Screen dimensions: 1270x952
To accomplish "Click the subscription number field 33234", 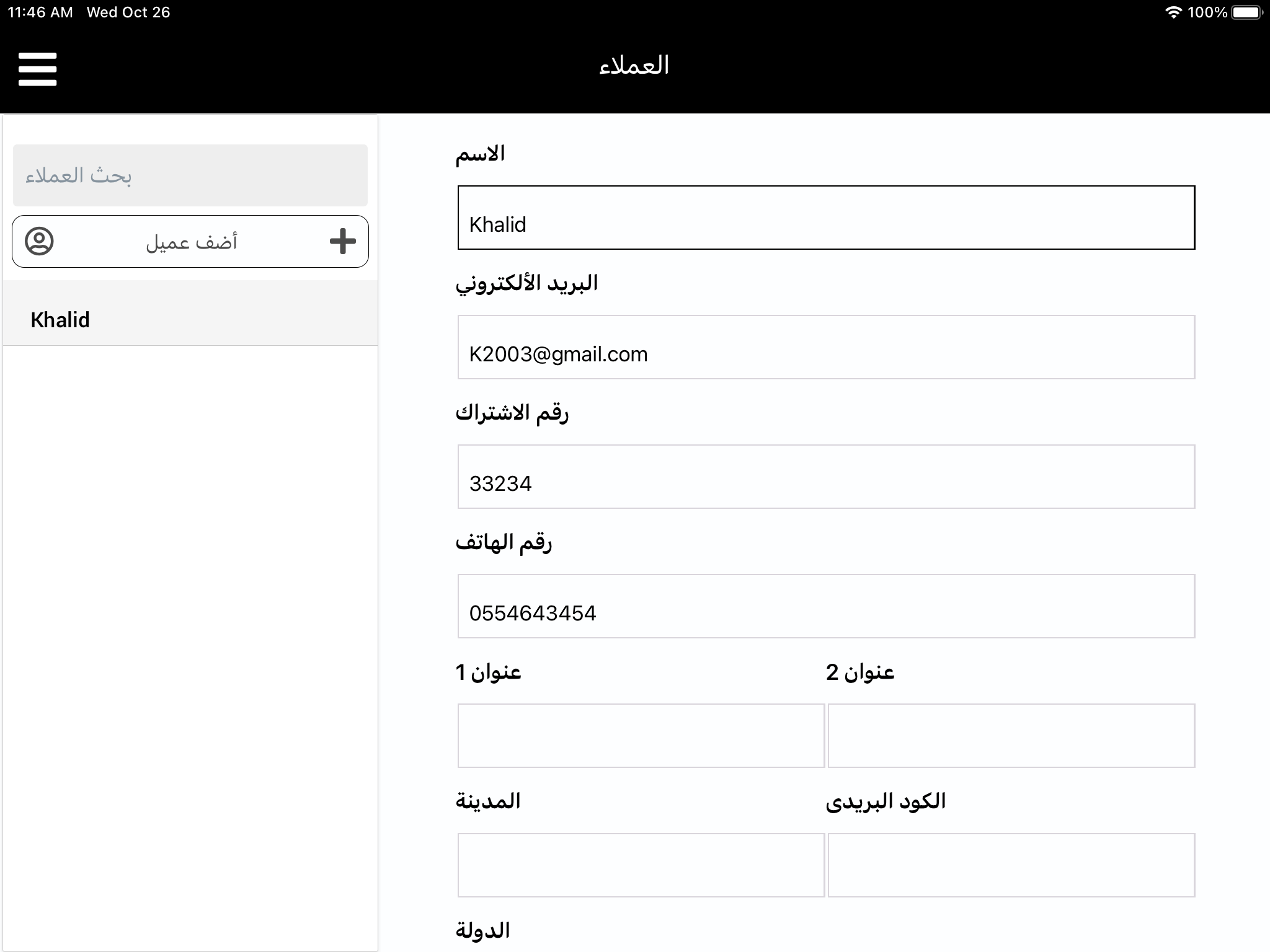I will tap(826, 477).
